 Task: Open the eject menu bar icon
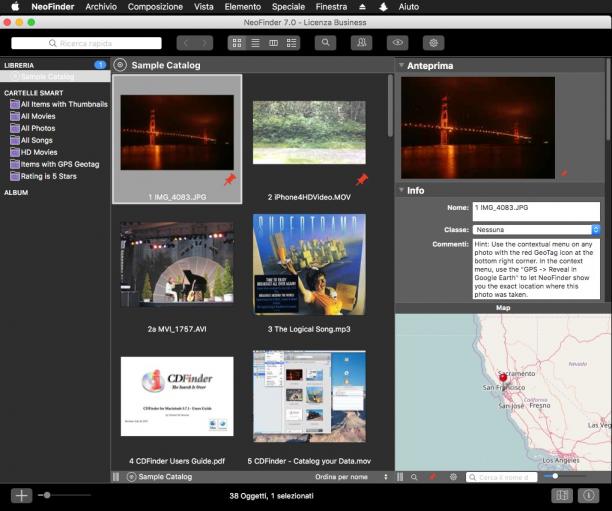click(x=363, y=7)
